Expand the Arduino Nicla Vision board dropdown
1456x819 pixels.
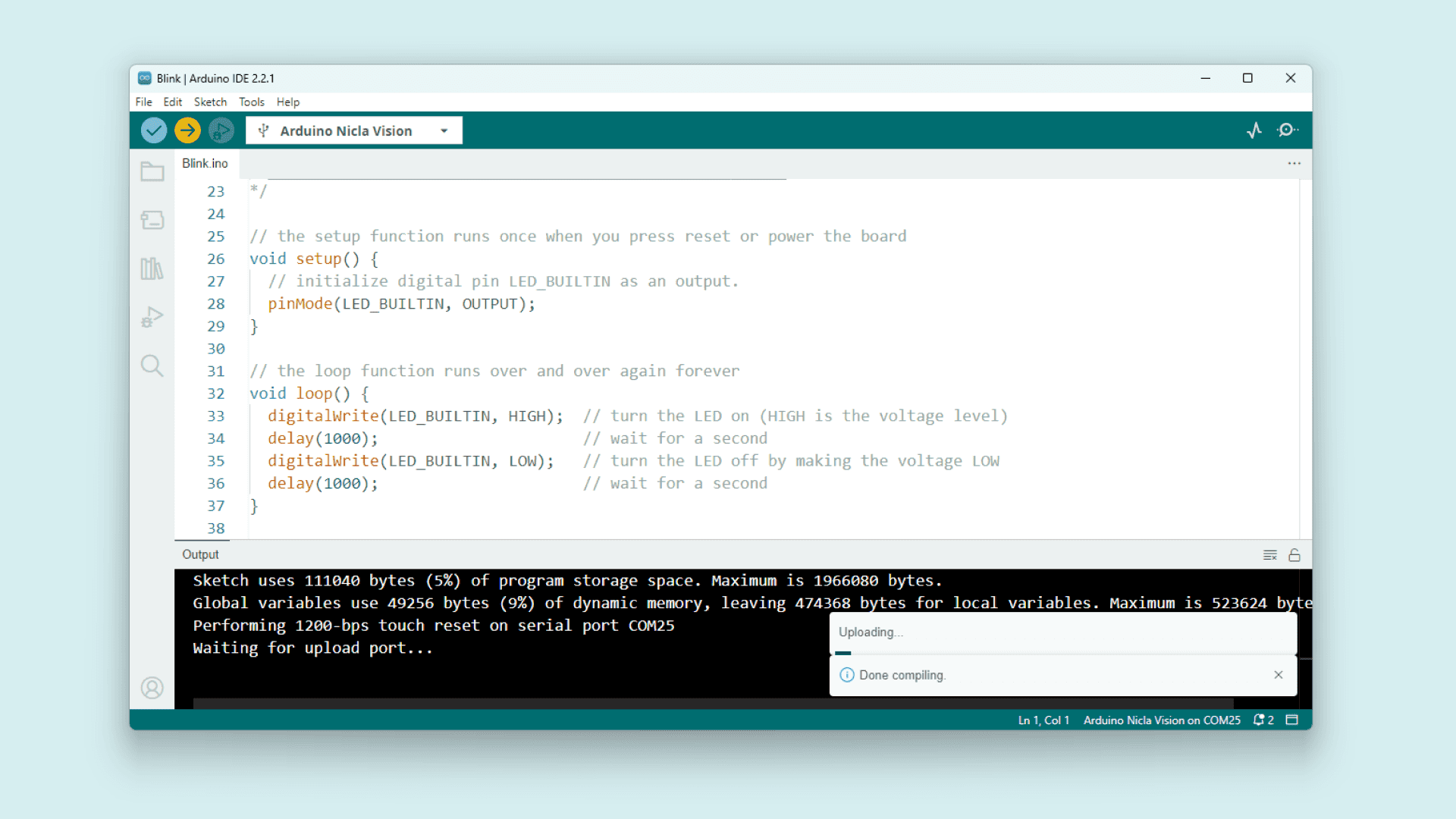point(444,130)
